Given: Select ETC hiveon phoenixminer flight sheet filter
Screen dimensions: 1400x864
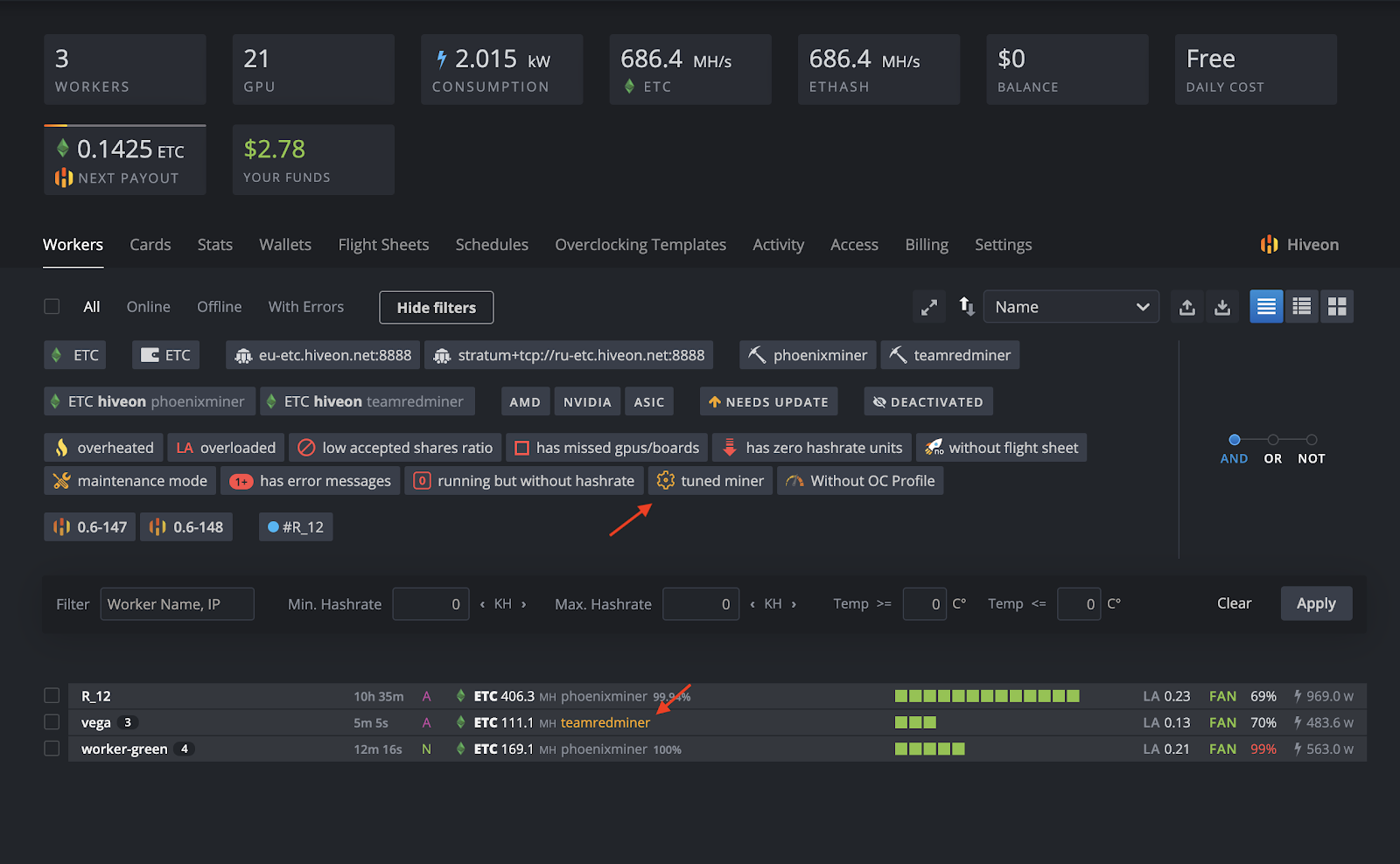Looking at the screenshot, I should pyautogui.click(x=150, y=401).
